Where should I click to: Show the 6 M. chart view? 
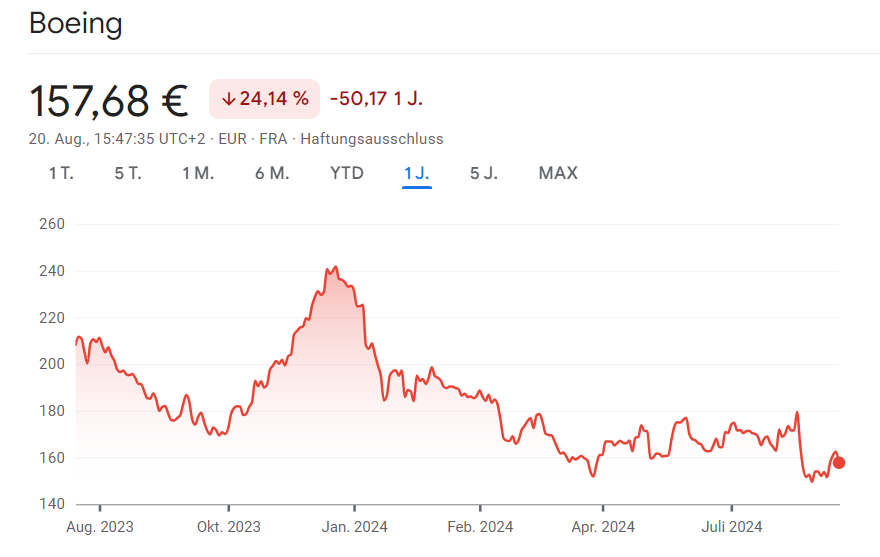272,173
